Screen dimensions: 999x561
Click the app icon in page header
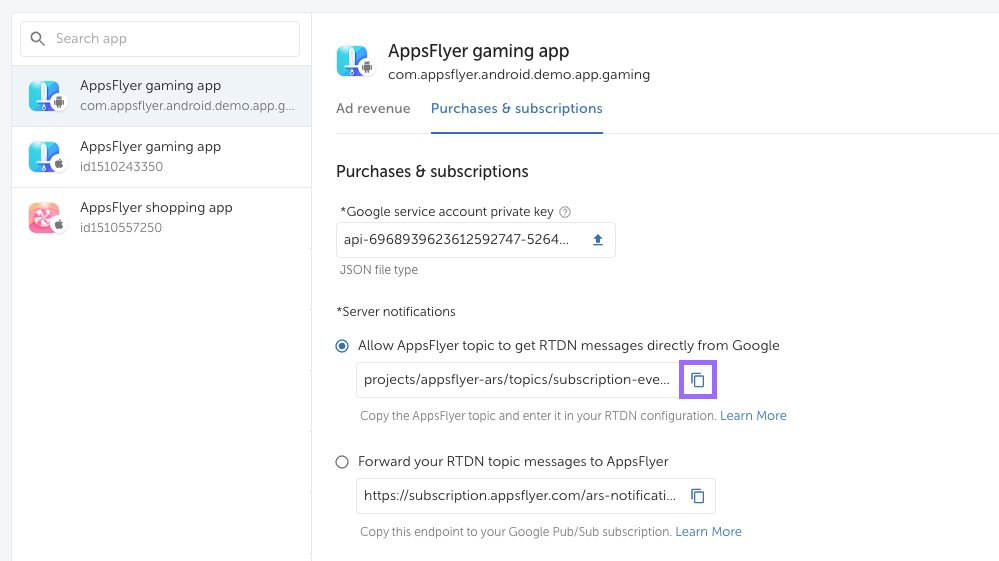(x=353, y=61)
